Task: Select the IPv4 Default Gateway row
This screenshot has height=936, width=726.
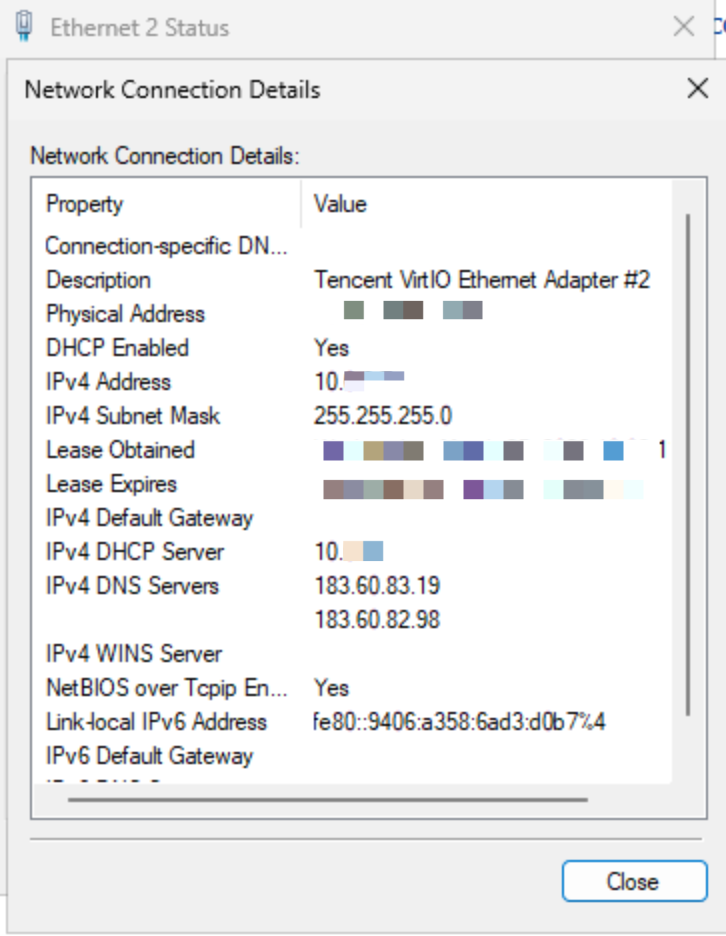Action: 149,518
